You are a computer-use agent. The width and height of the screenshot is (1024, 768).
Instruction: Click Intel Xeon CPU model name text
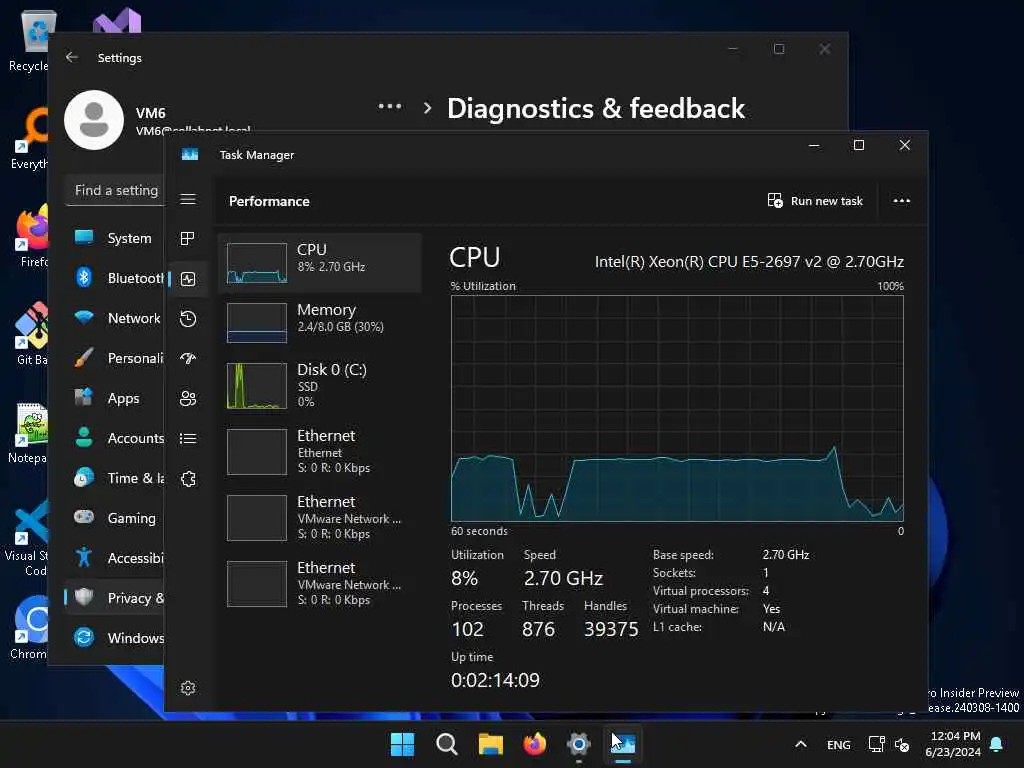click(x=749, y=262)
